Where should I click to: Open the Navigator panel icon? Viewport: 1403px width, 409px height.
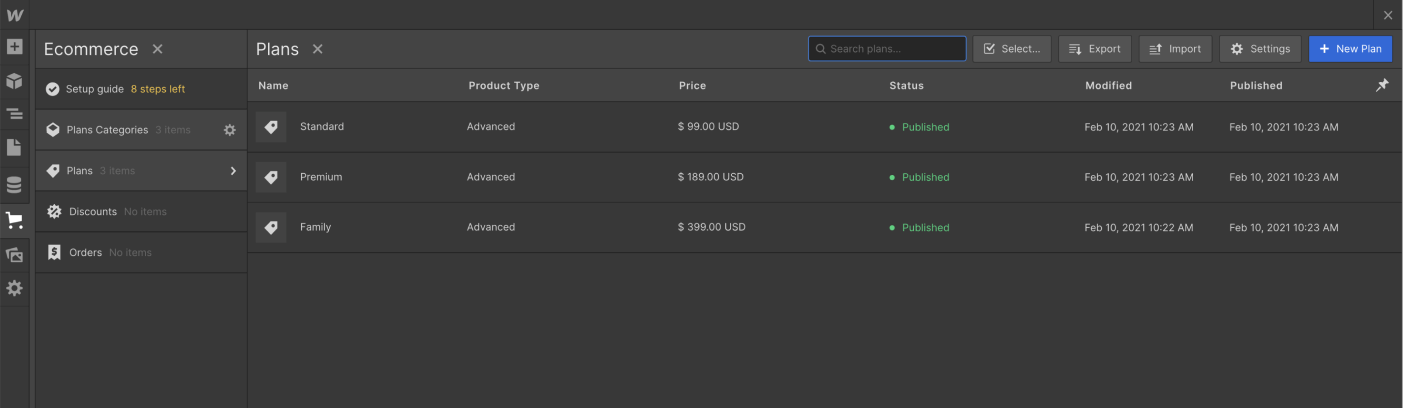click(14, 115)
